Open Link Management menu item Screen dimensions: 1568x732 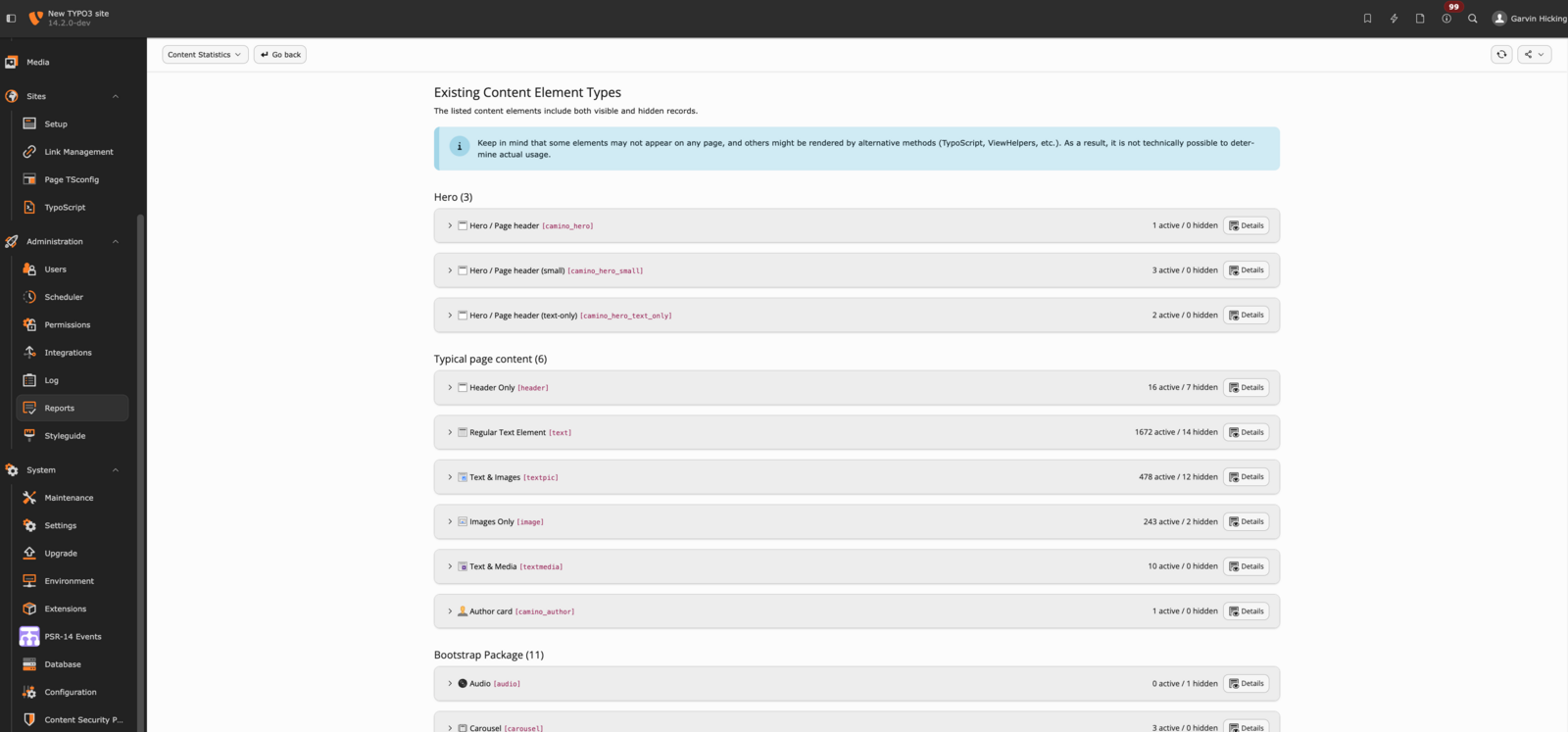click(x=78, y=152)
